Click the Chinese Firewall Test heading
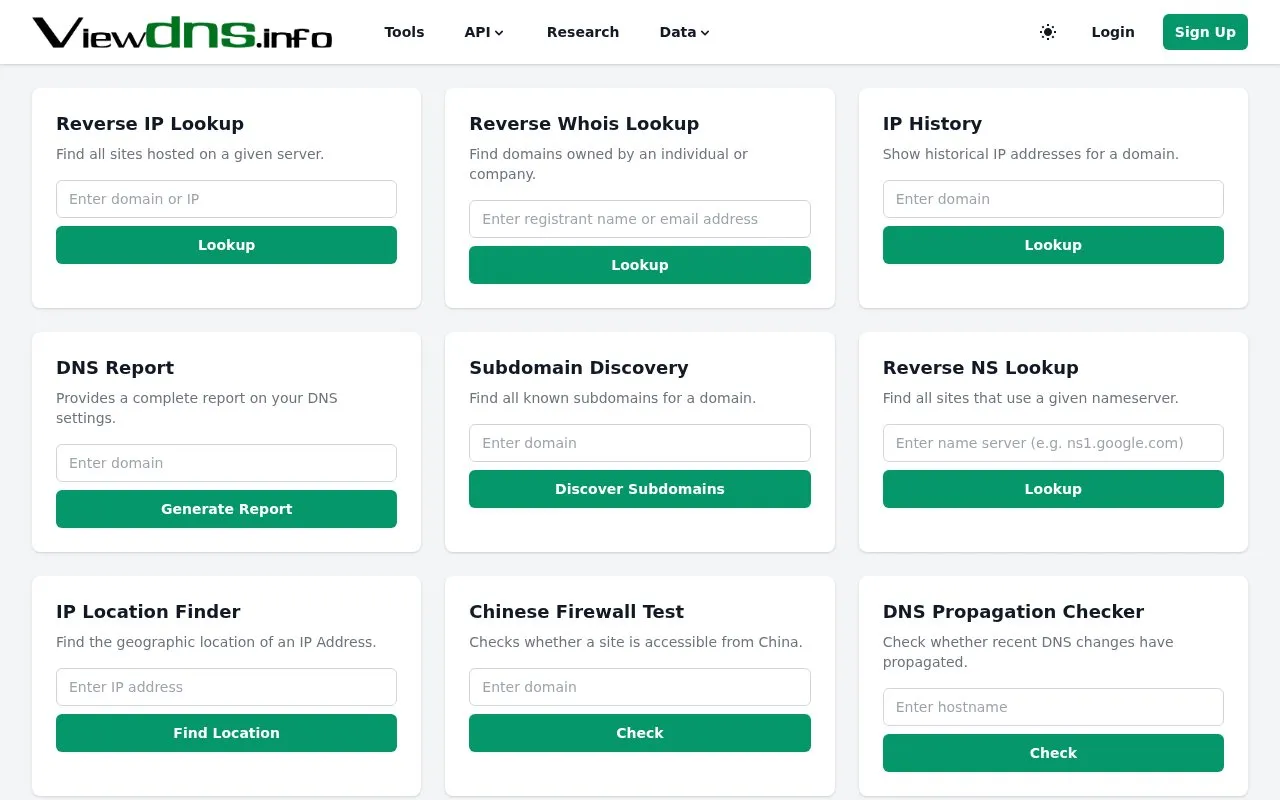Screen dimensions: 1280x800 tap(577, 612)
